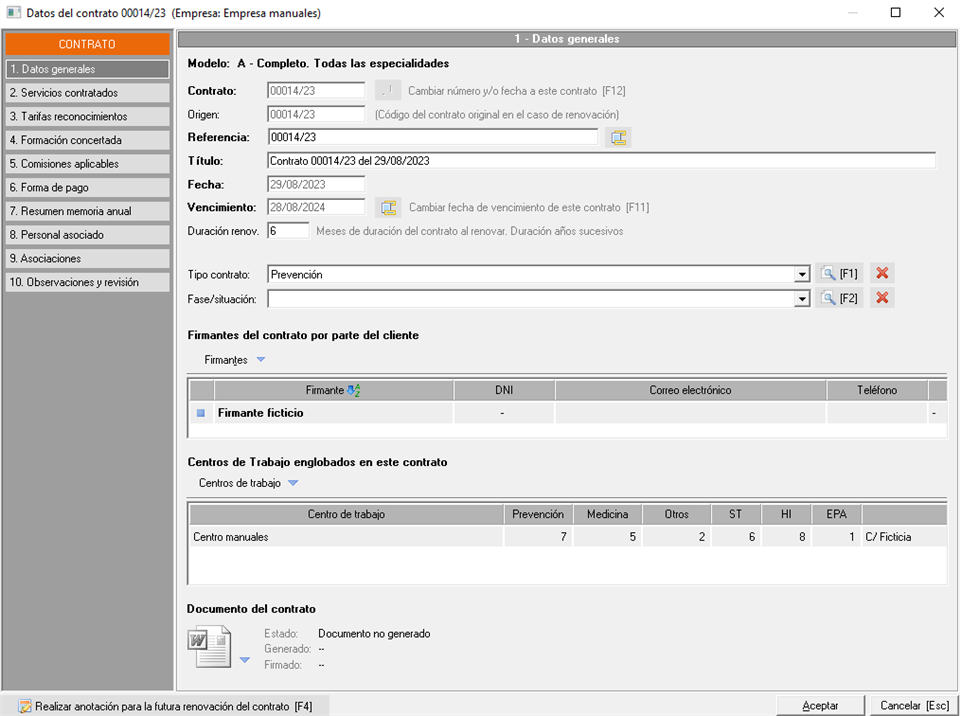Open the document options arrow beside Word icon
Viewport: 960px width, 716px height.
[x=245, y=661]
